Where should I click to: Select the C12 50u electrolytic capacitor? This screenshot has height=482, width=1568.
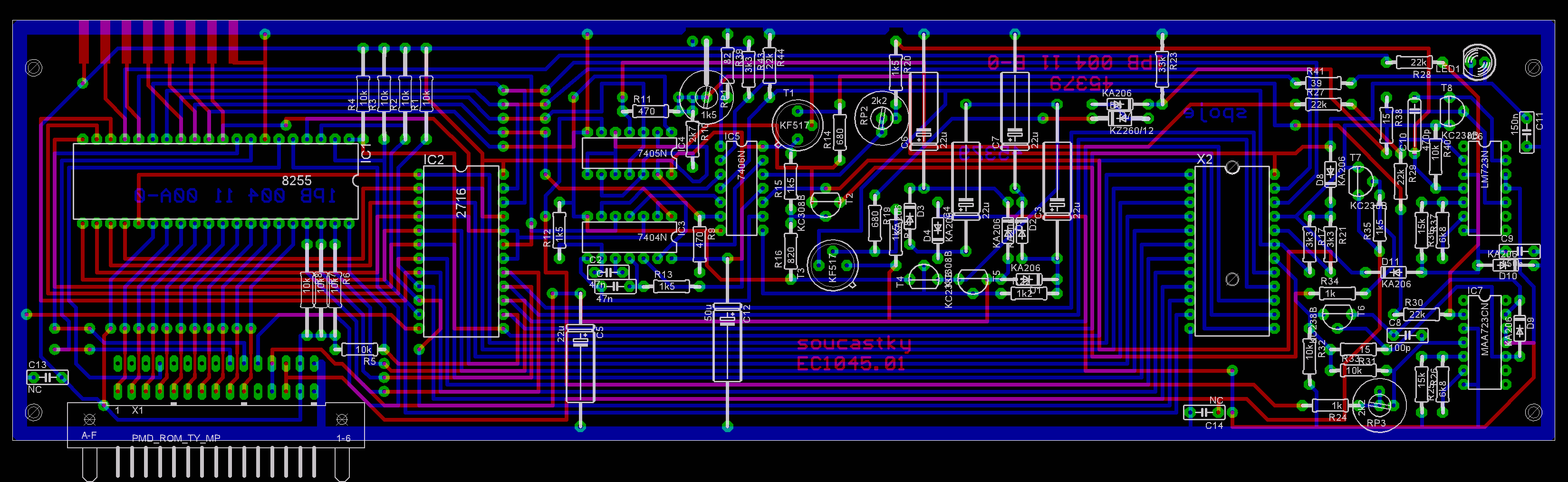727,342
